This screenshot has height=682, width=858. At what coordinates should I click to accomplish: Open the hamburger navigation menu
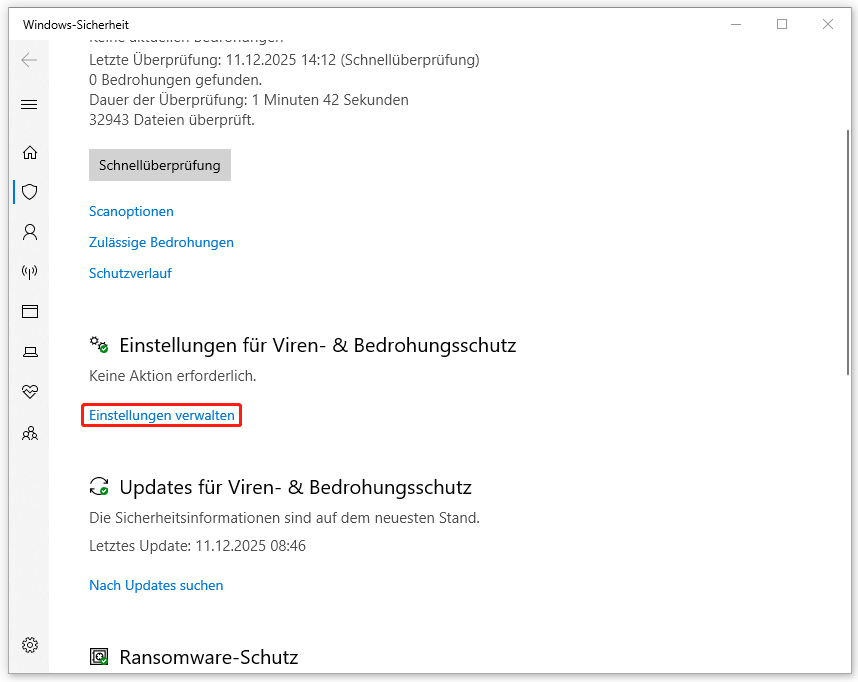[29, 104]
